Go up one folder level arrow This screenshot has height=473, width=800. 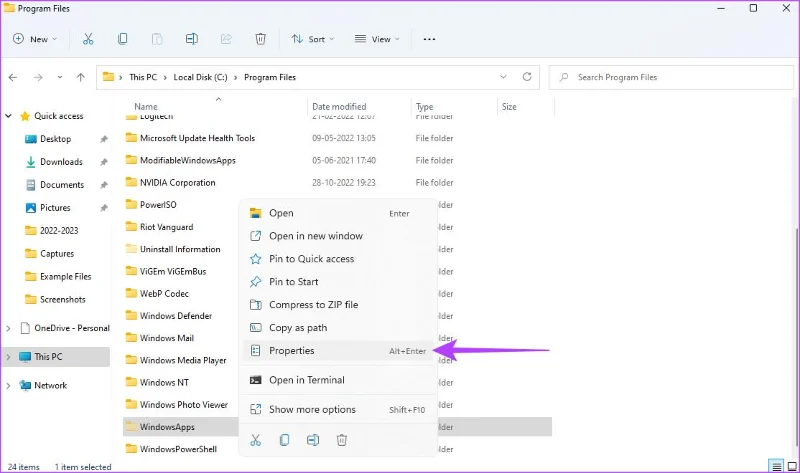pyautogui.click(x=81, y=77)
